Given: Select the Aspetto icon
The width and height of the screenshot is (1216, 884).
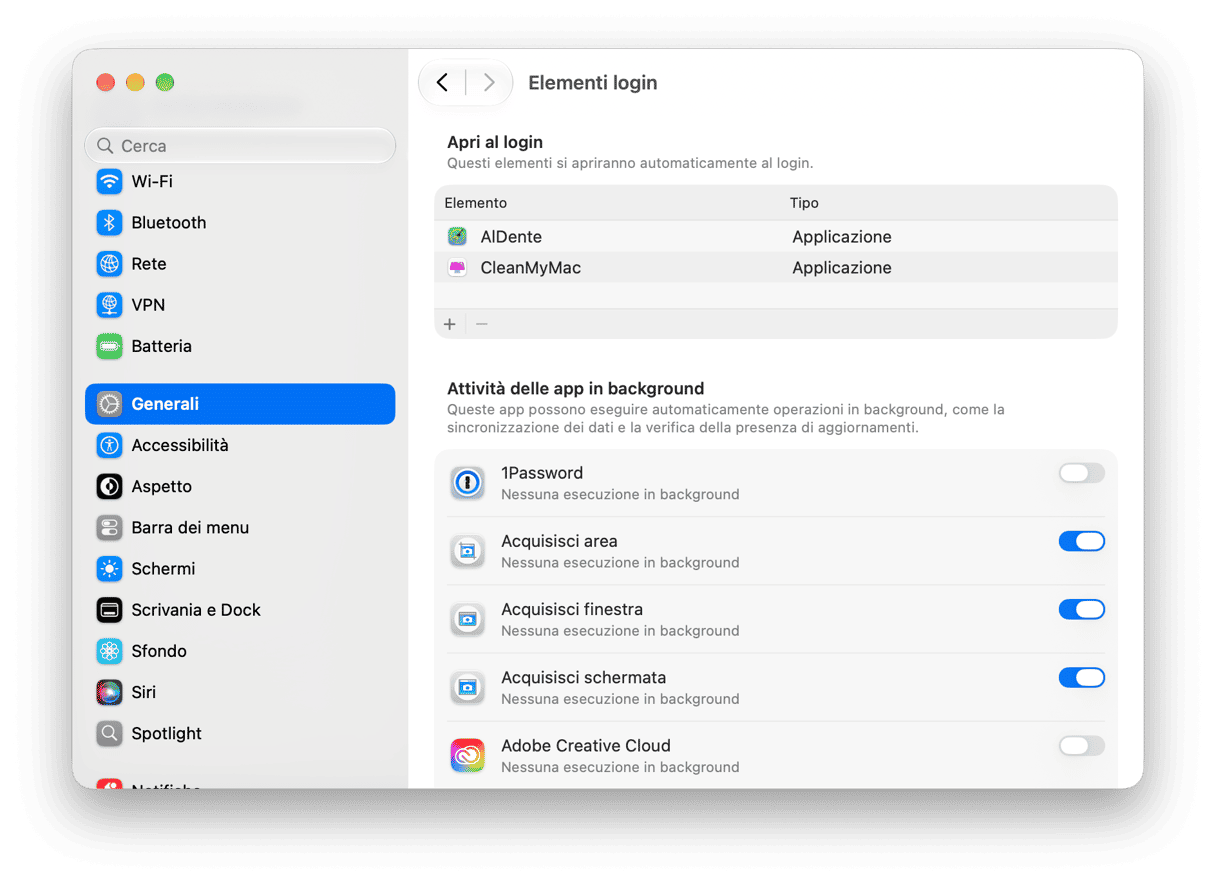Looking at the screenshot, I should pos(109,486).
